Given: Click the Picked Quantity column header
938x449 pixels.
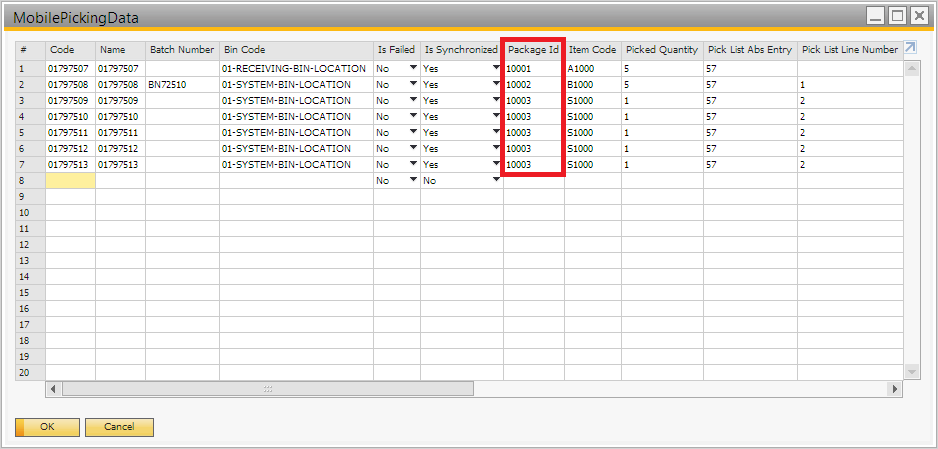Looking at the screenshot, I should 662,49.
